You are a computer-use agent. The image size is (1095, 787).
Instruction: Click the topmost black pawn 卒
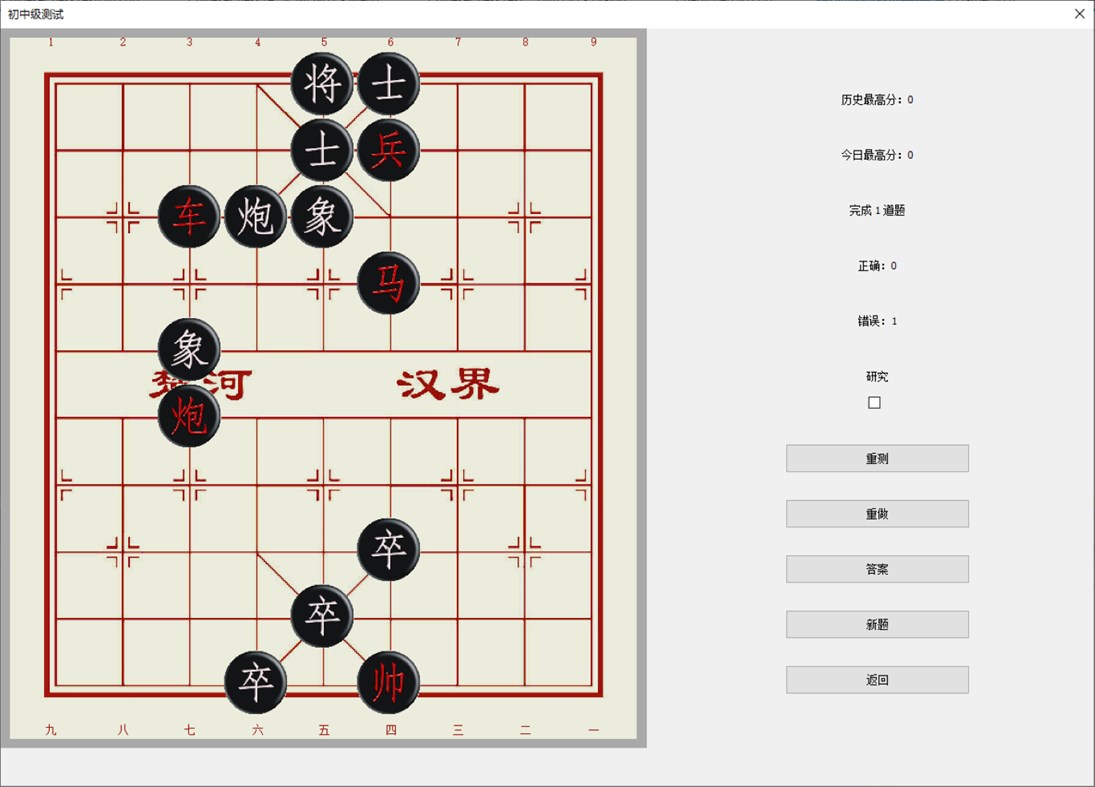(x=389, y=551)
